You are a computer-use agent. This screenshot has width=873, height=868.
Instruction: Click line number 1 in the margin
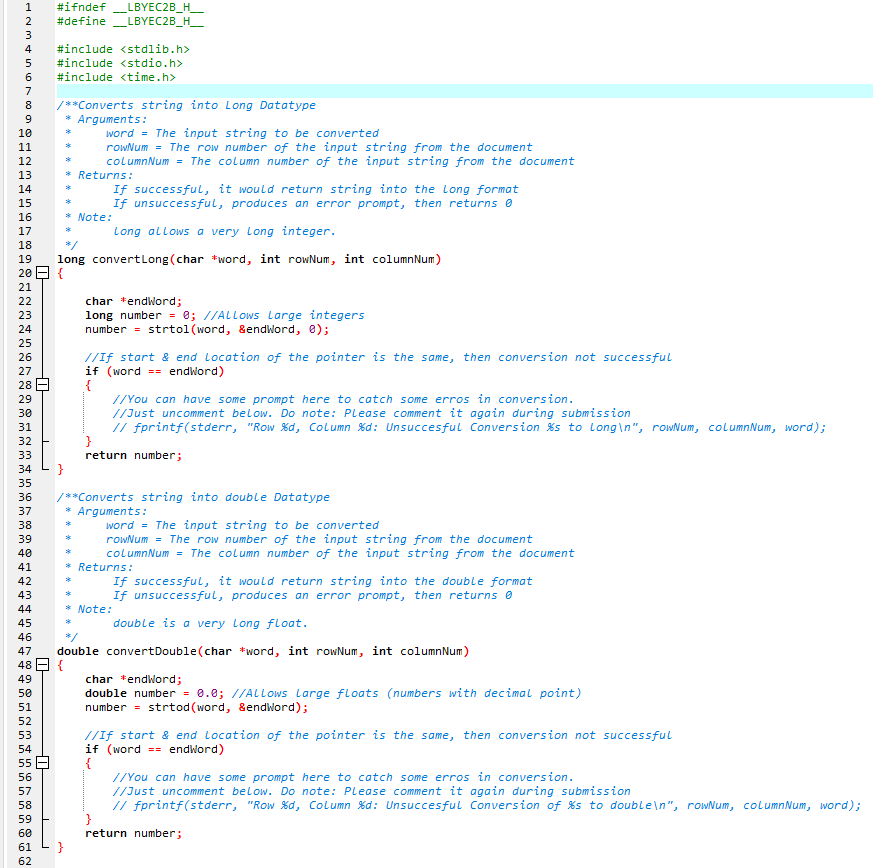point(28,7)
